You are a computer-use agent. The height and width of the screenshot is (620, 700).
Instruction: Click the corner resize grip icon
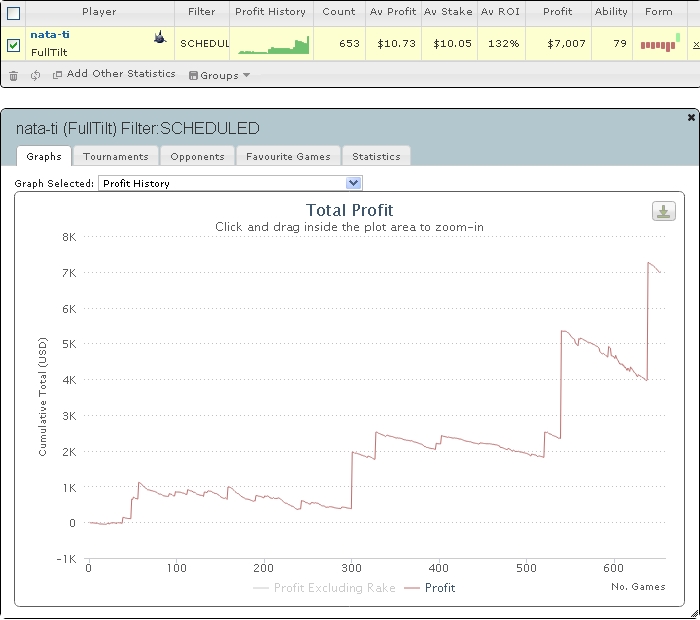(695, 615)
